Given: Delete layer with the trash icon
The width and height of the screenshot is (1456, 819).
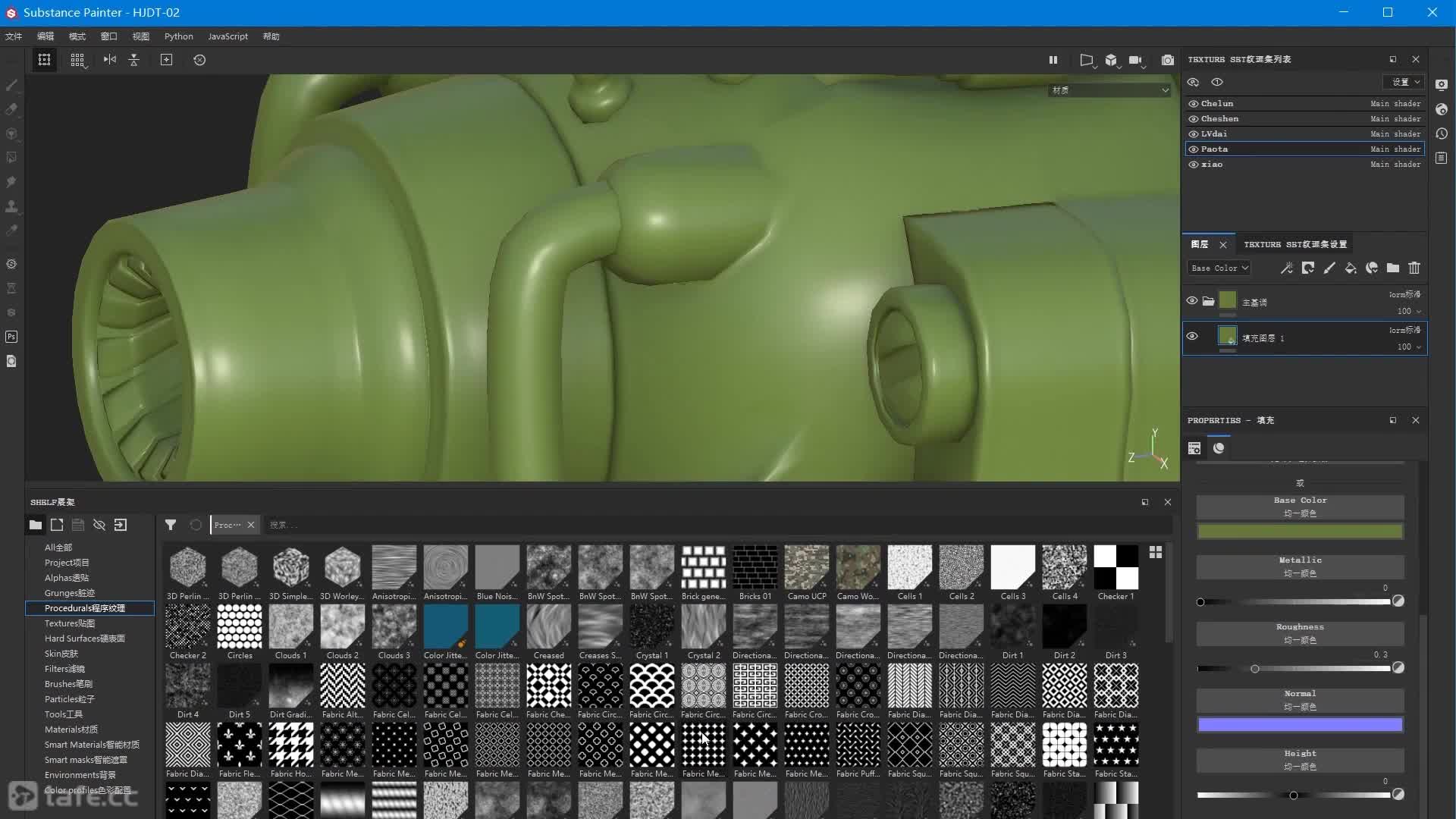Looking at the screenshot, I should 1414,268.
